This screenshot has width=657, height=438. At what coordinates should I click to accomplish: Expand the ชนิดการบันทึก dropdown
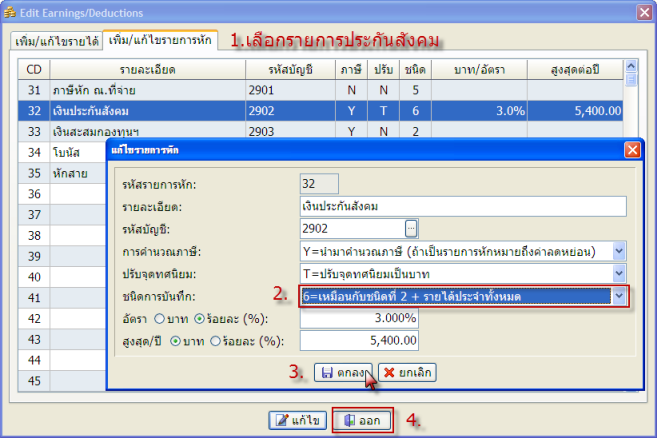pyautogui.click(x=619, y=296)
